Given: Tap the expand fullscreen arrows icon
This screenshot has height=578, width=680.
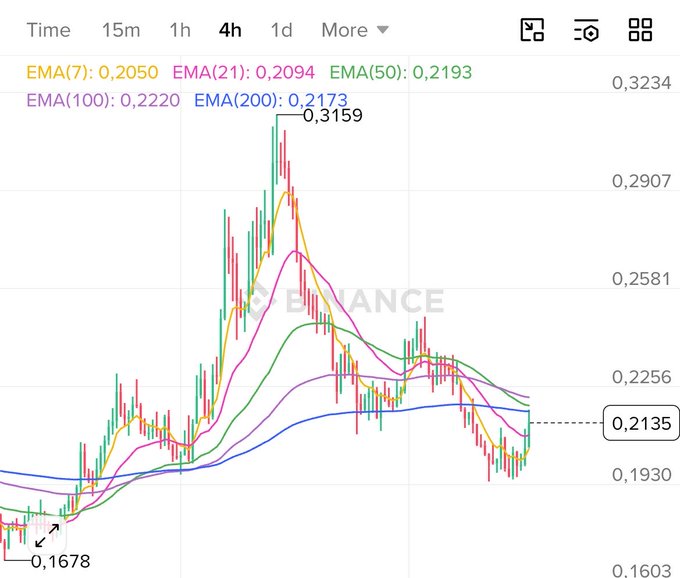Looking at the screenshot, I should pyautogui.click(x=47, y=535).
